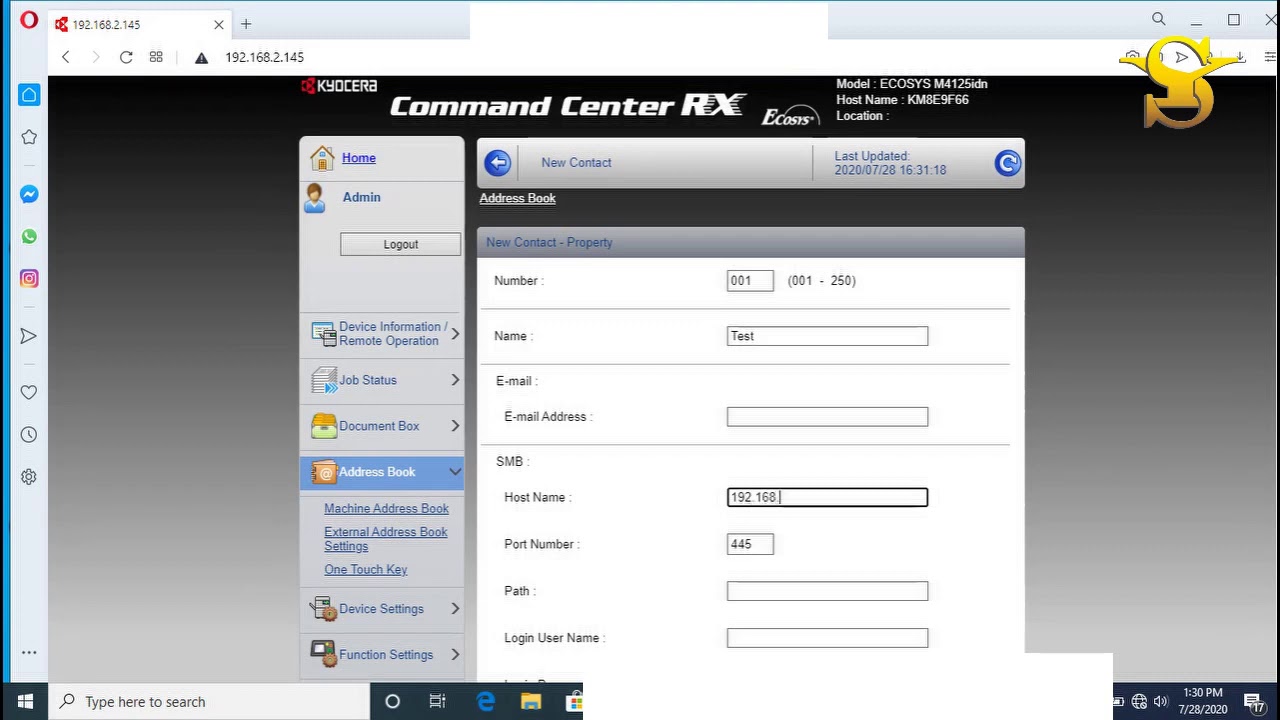
Task: Open Facebook Messenger in Opera sidebar
Action: [29, 194]
